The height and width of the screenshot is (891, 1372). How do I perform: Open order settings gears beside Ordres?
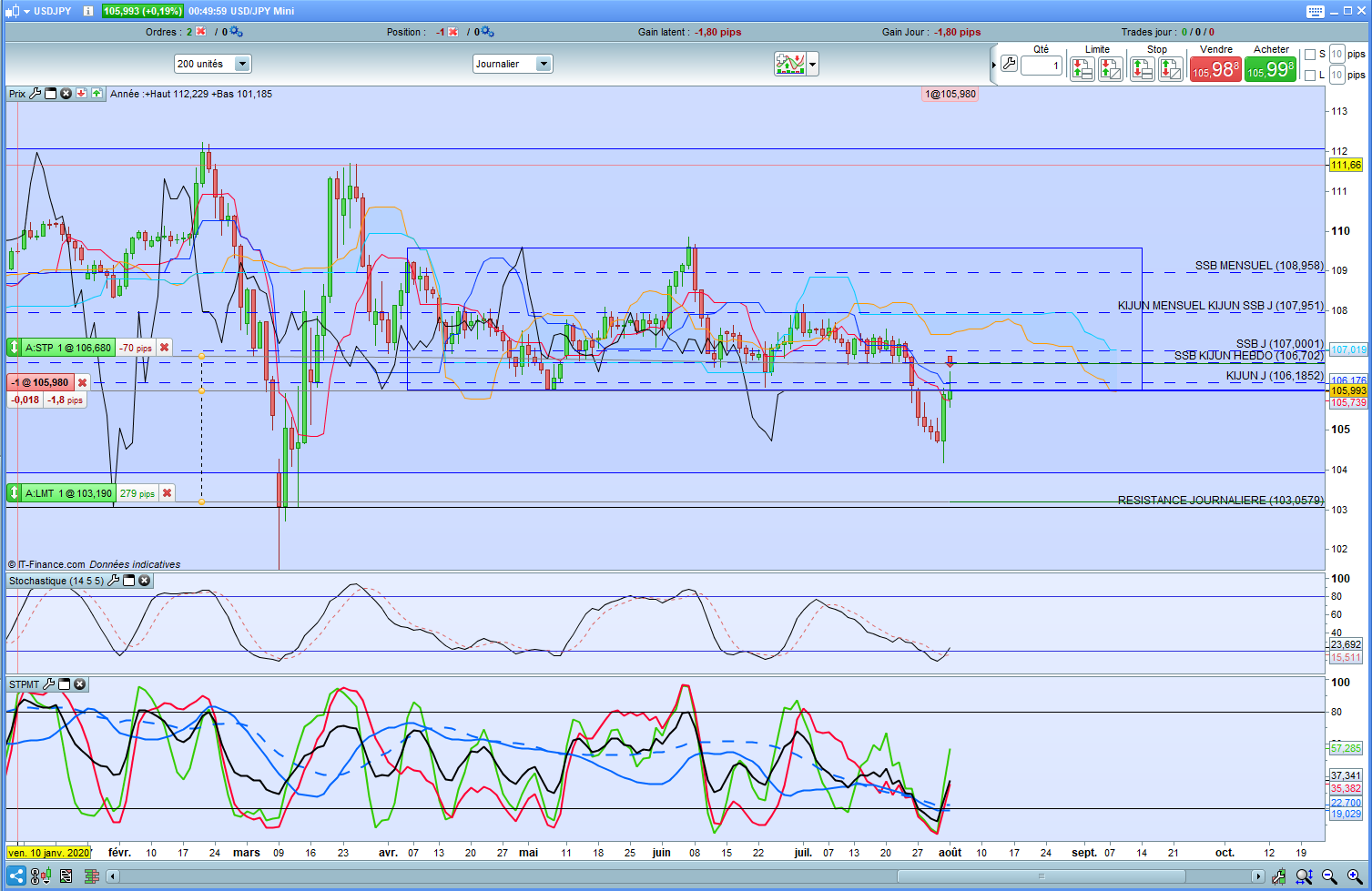tap(236, 32)
